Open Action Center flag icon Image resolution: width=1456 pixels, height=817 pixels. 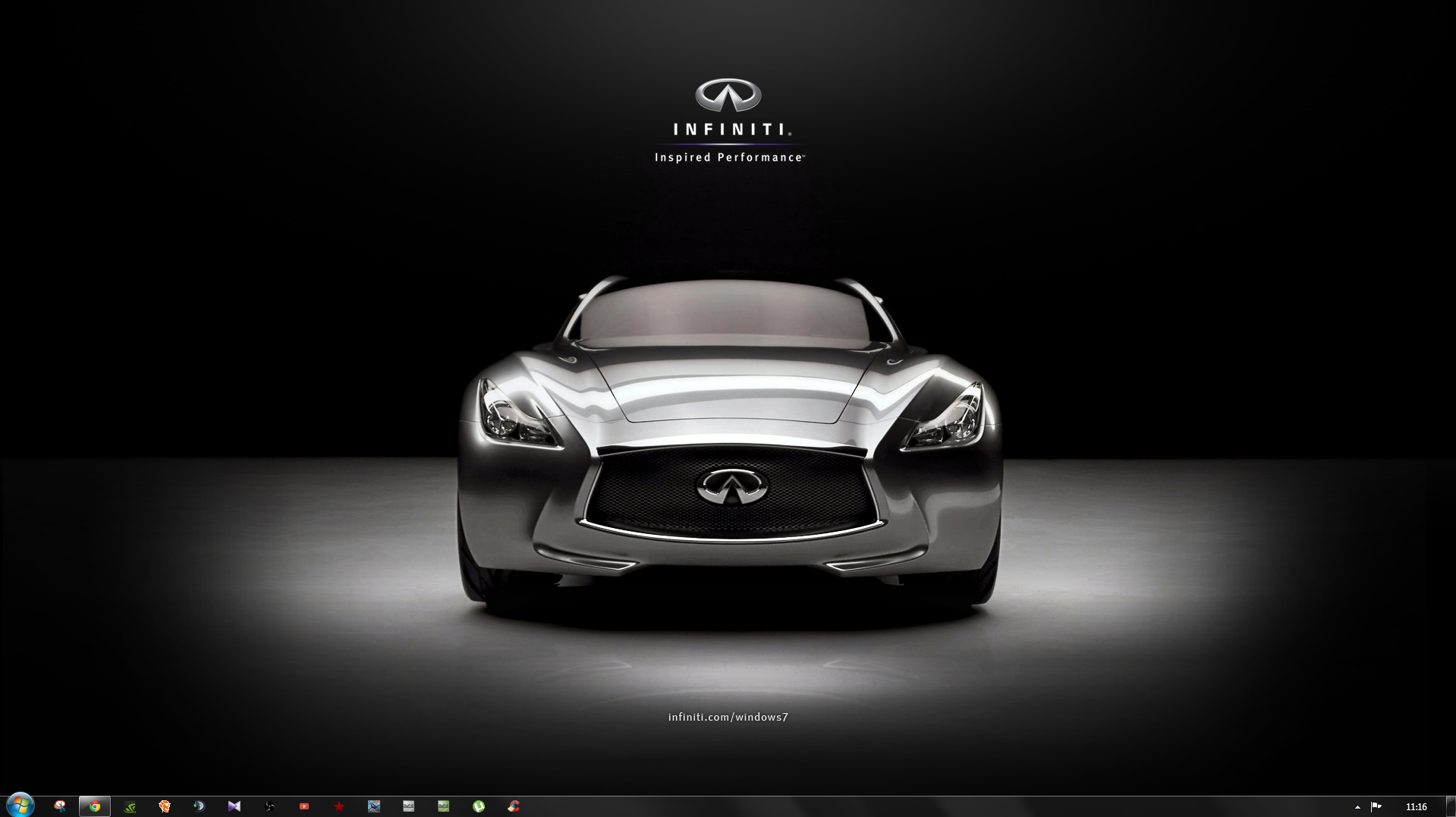(1376, 806)
